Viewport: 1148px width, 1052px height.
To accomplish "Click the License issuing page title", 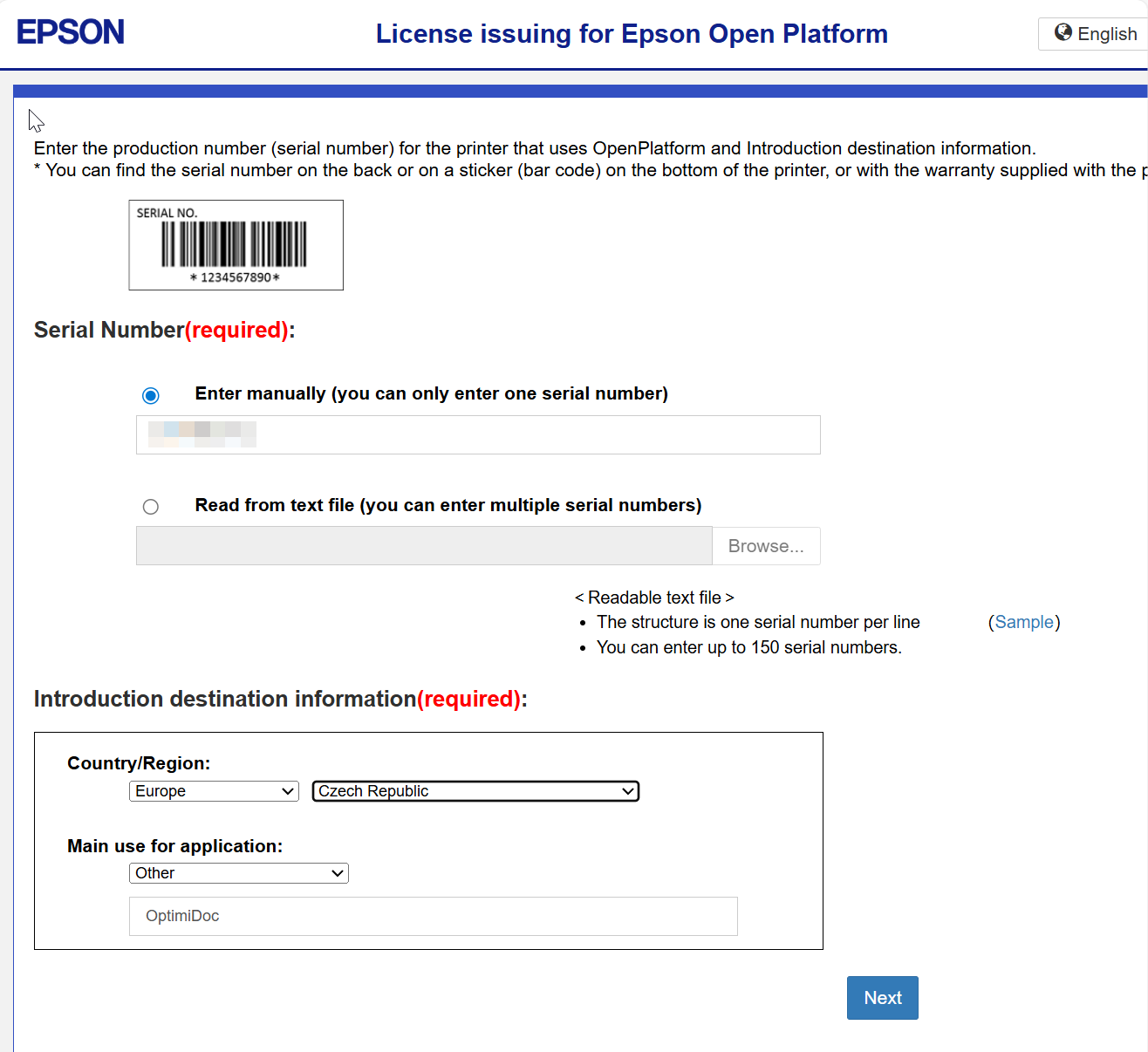I will (632, 34).
